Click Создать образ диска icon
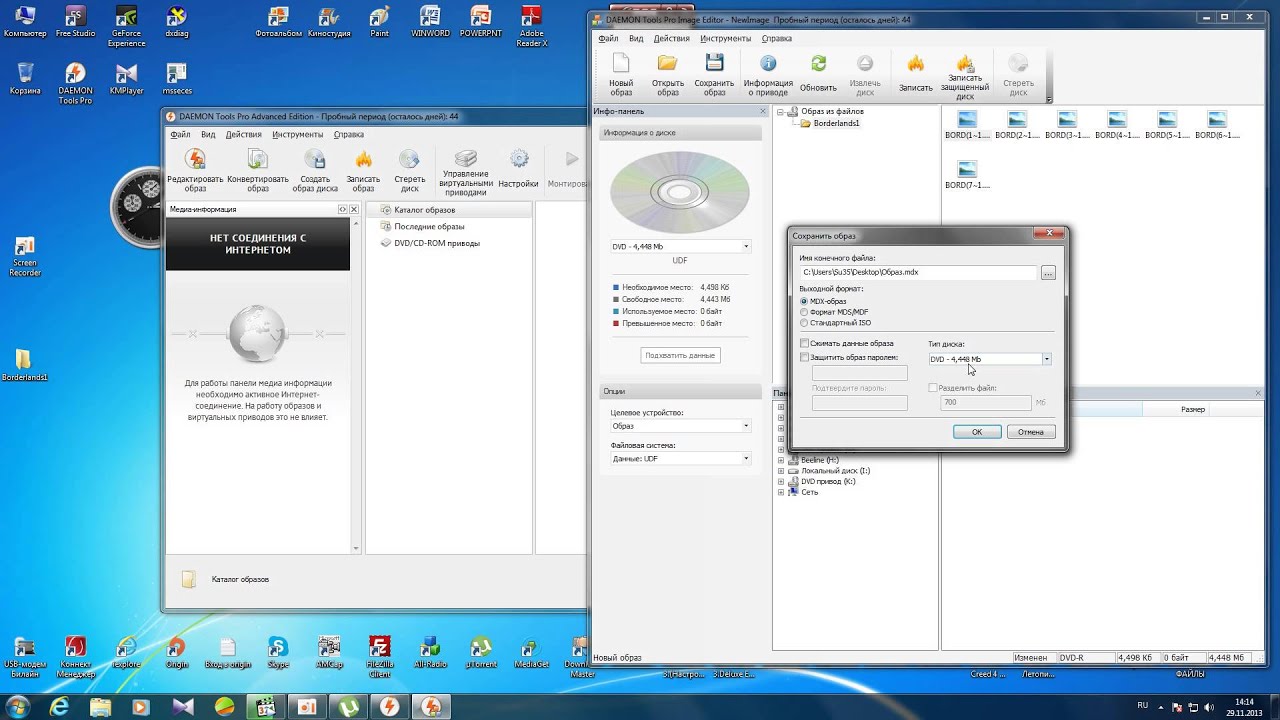1280x720 pixels. 315,171
